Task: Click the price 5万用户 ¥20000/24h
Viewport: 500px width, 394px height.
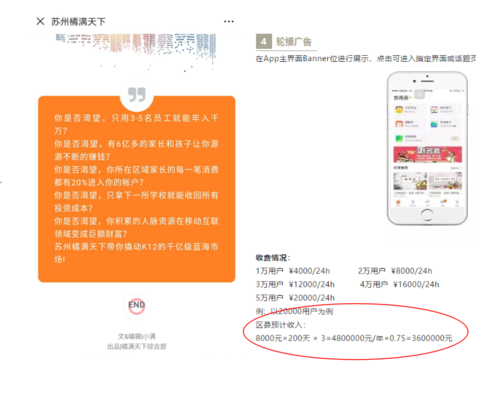Action: (x=295, y=298)
